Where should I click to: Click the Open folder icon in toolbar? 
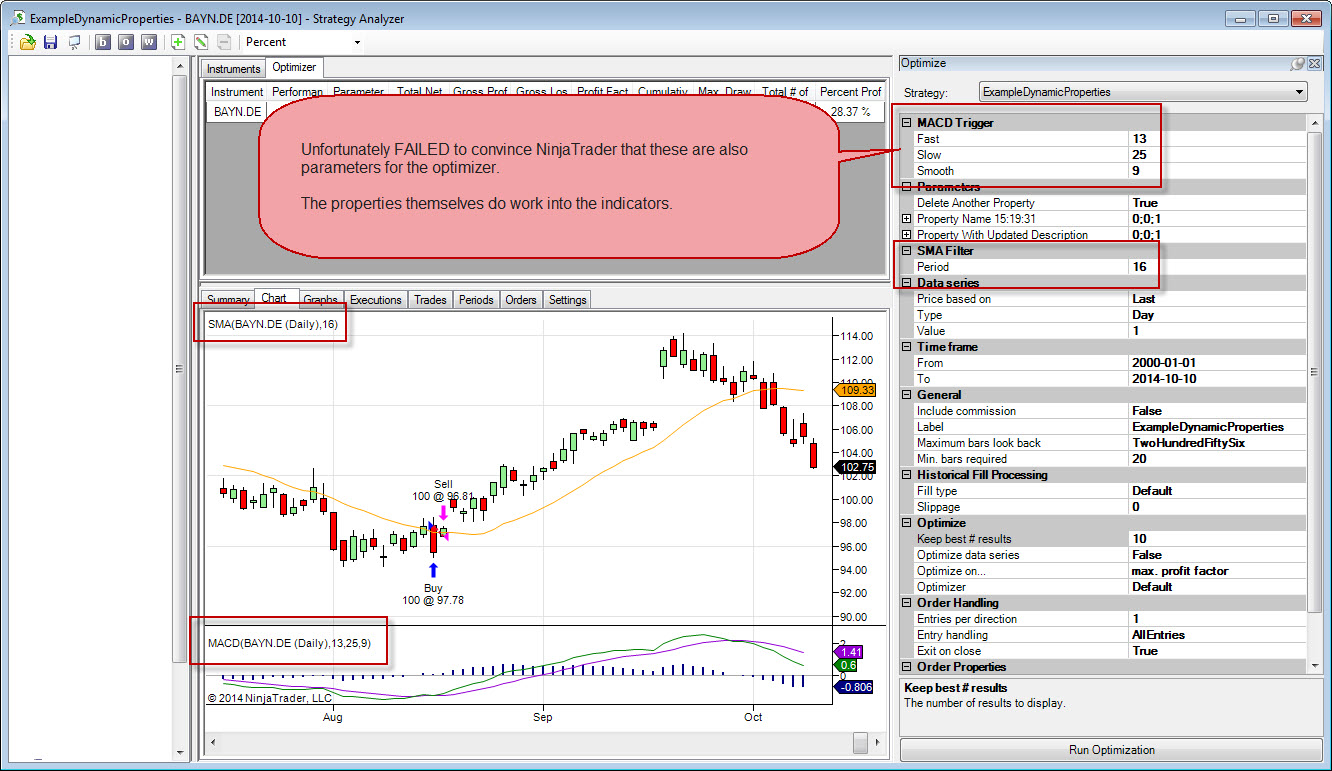28,42
